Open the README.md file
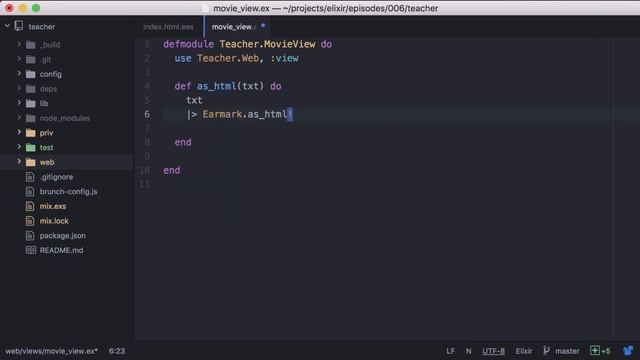 [61, 251]
